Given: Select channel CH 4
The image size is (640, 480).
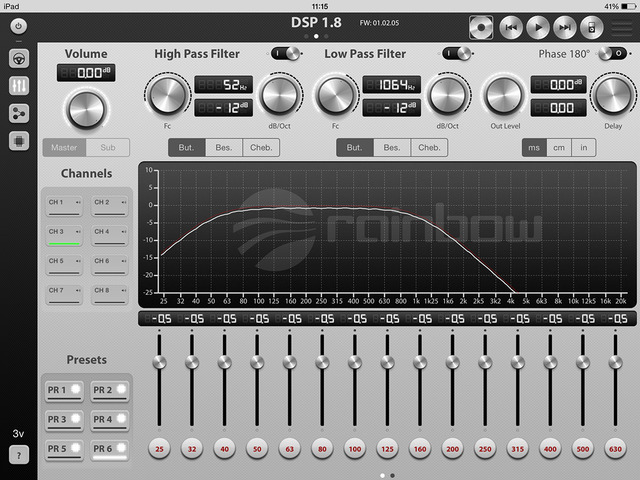Looking at the screenshot, I should click(110, 236).
